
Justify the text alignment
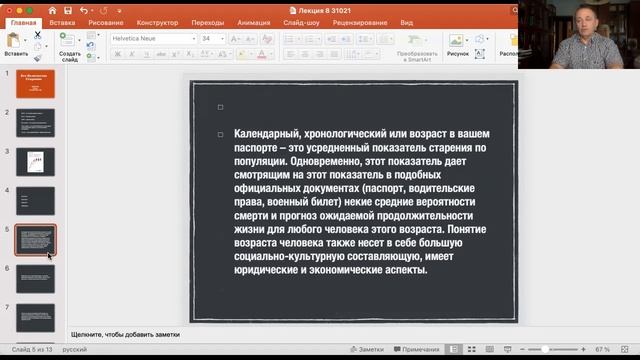(334, 54)
